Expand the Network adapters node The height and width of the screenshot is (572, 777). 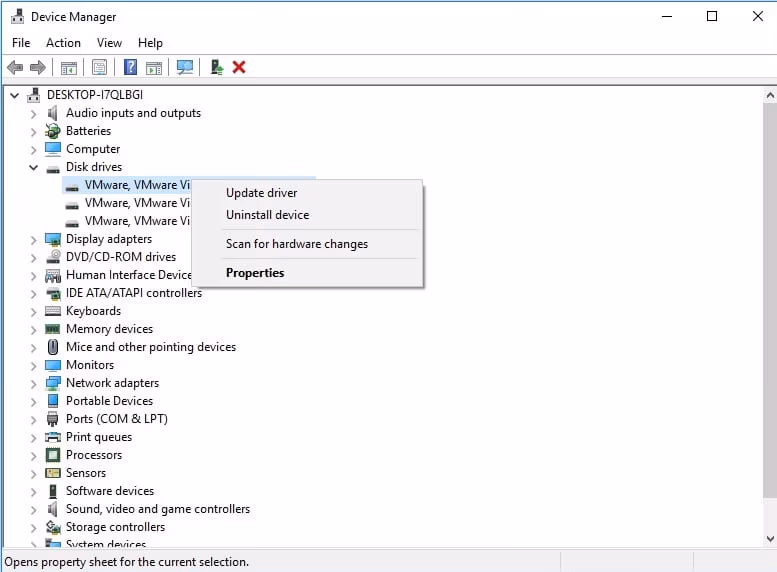[33, 383]
